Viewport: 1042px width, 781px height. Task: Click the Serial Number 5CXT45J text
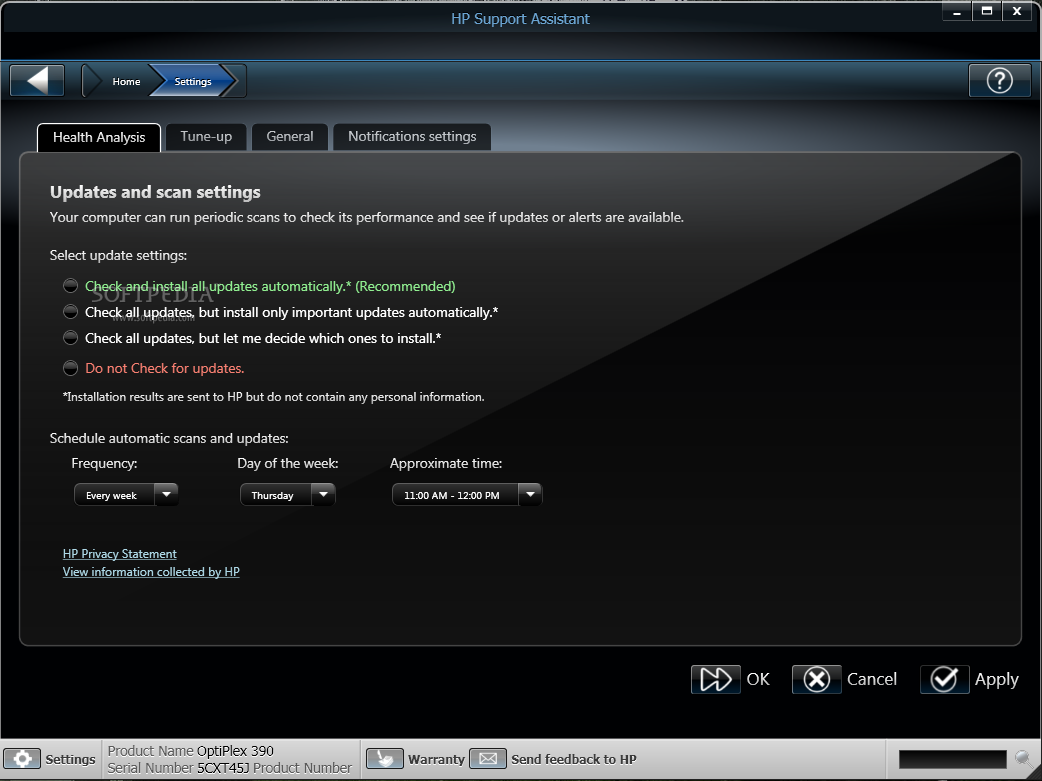[x=178, y=768]
